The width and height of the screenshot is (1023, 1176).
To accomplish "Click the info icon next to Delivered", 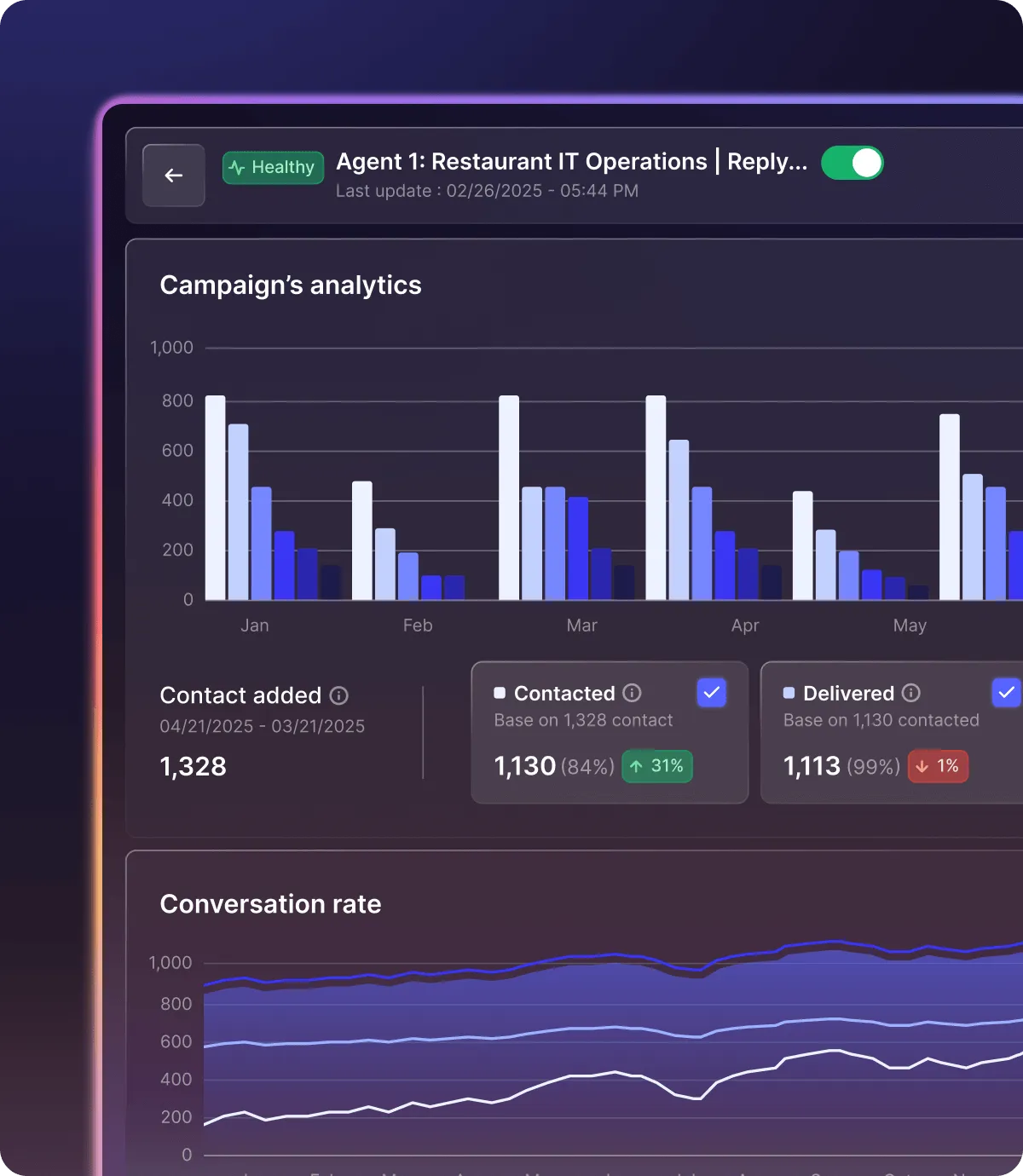I will pyautogui.click(x=912, y=693).
